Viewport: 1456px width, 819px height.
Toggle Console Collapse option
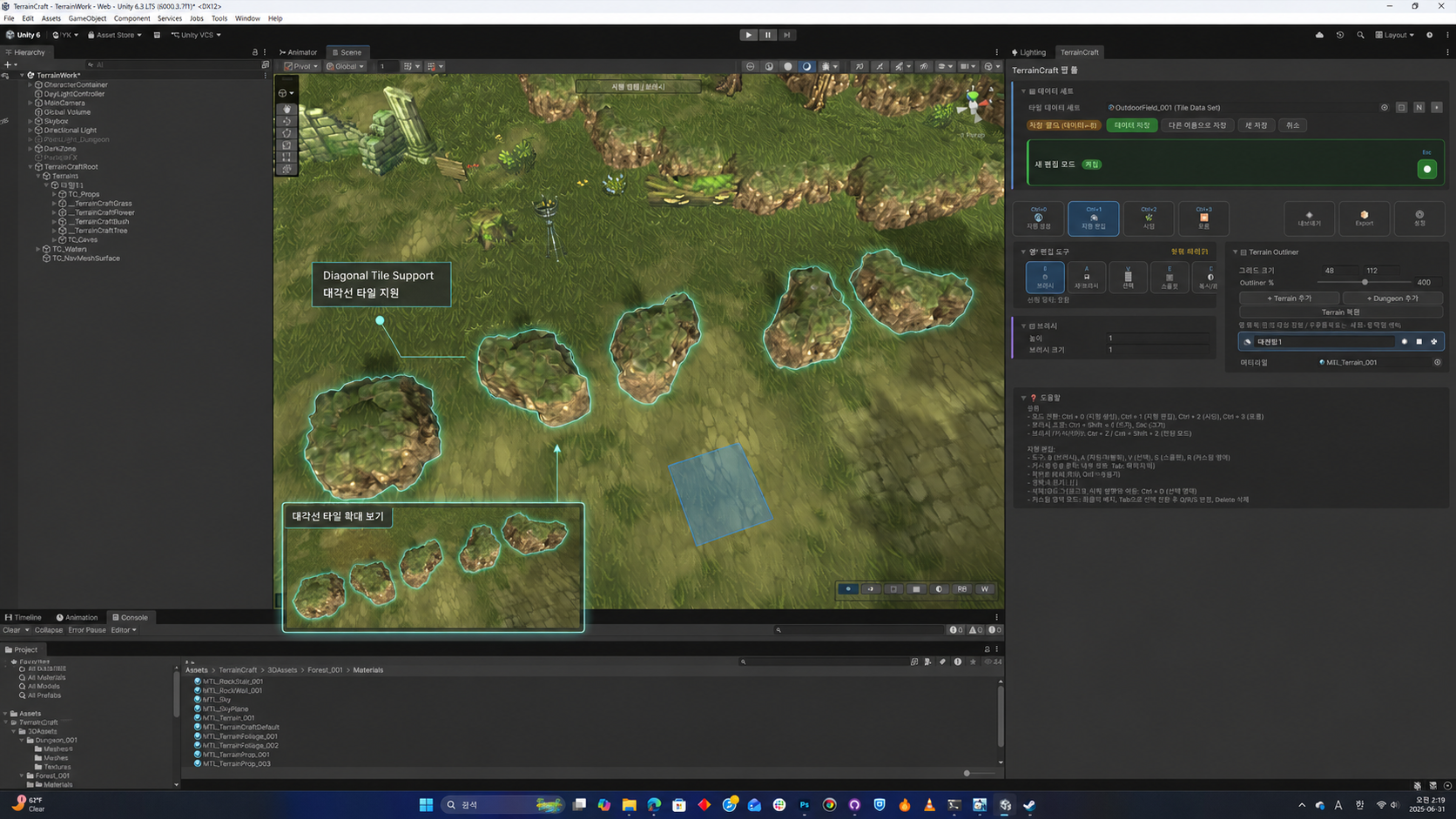click(49, 630)
